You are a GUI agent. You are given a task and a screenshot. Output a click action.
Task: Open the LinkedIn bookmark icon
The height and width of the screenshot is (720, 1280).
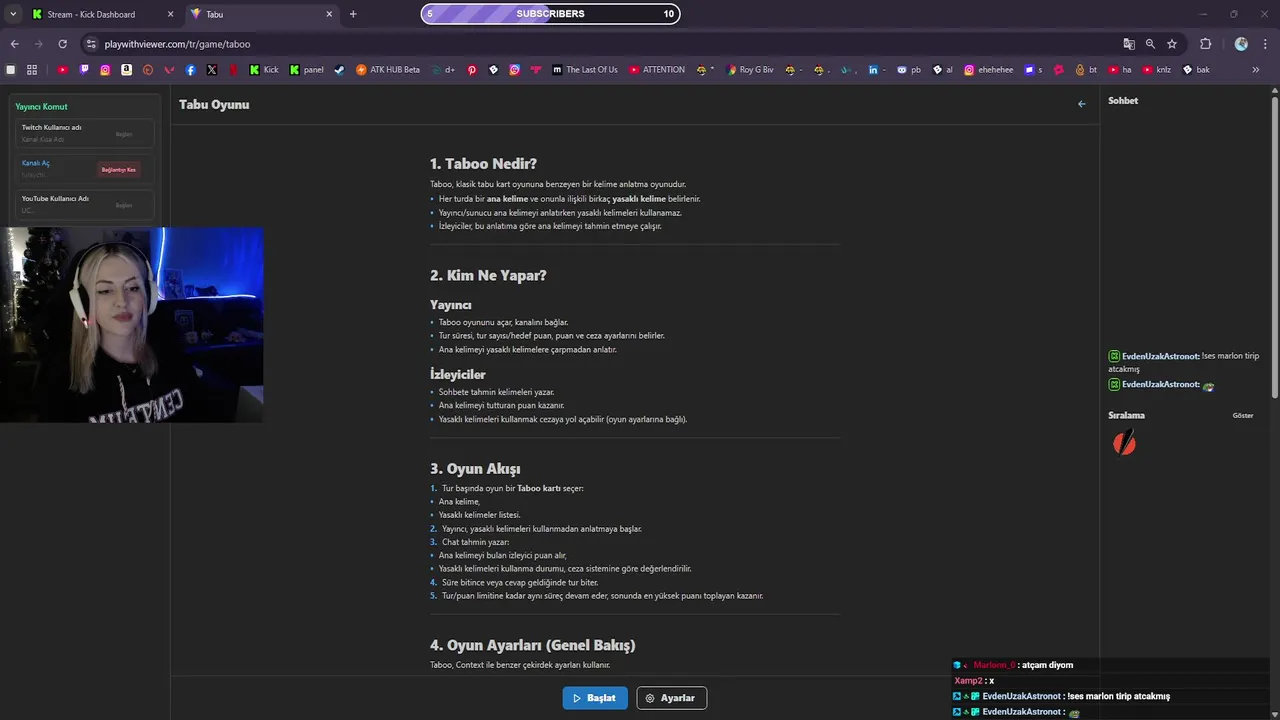(873, 70)
